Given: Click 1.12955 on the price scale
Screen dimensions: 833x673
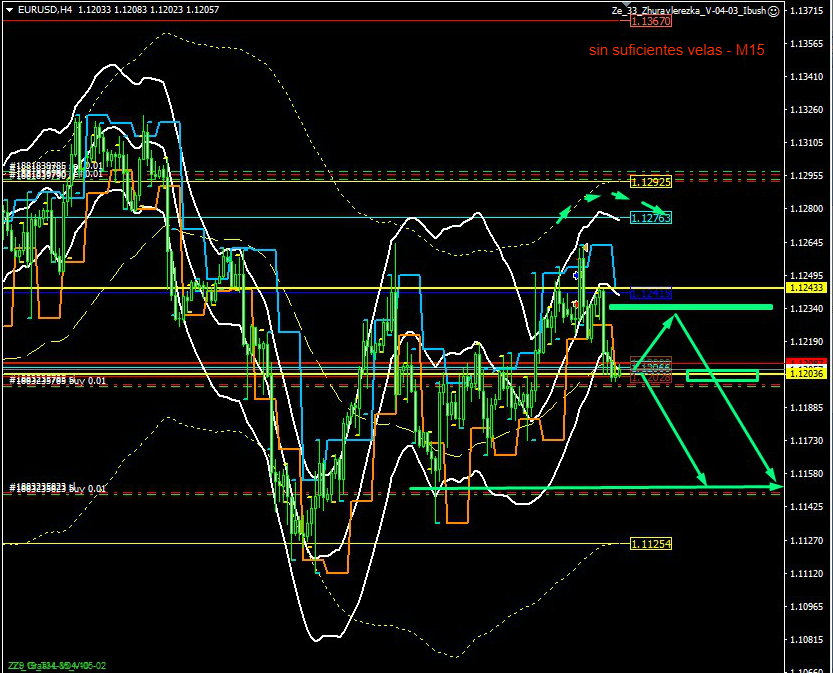Looking at the screenshot, I should [x=806, y=175].
